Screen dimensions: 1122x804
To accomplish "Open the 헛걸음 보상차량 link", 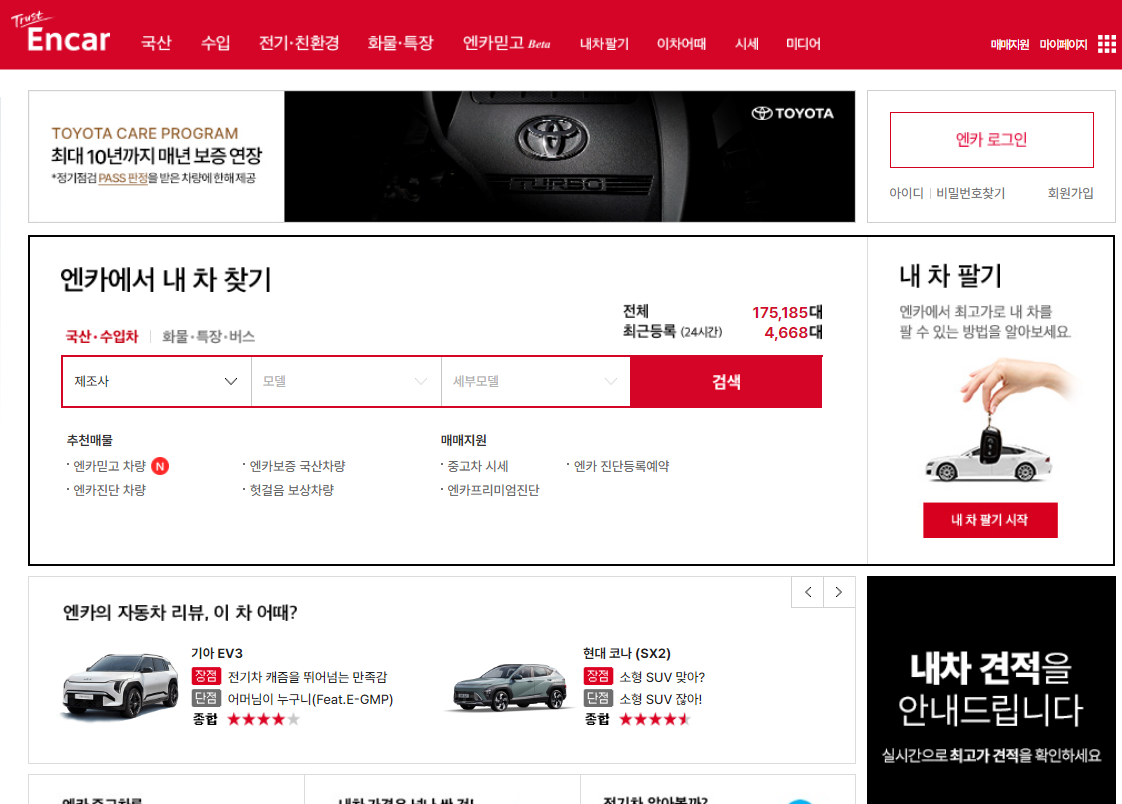I will [x=291, y=490].
